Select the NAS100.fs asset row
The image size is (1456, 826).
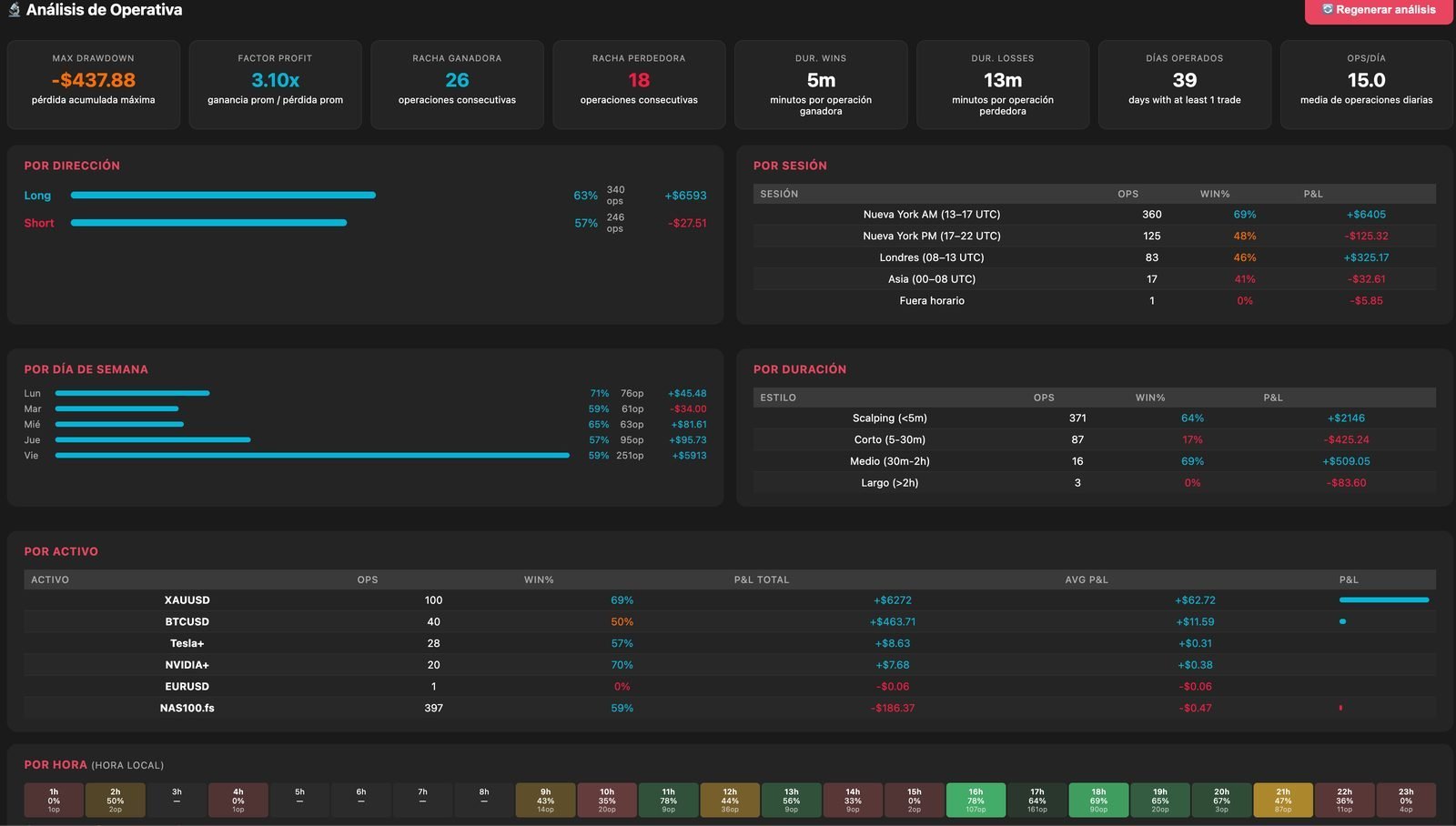[x=730, y=708]
